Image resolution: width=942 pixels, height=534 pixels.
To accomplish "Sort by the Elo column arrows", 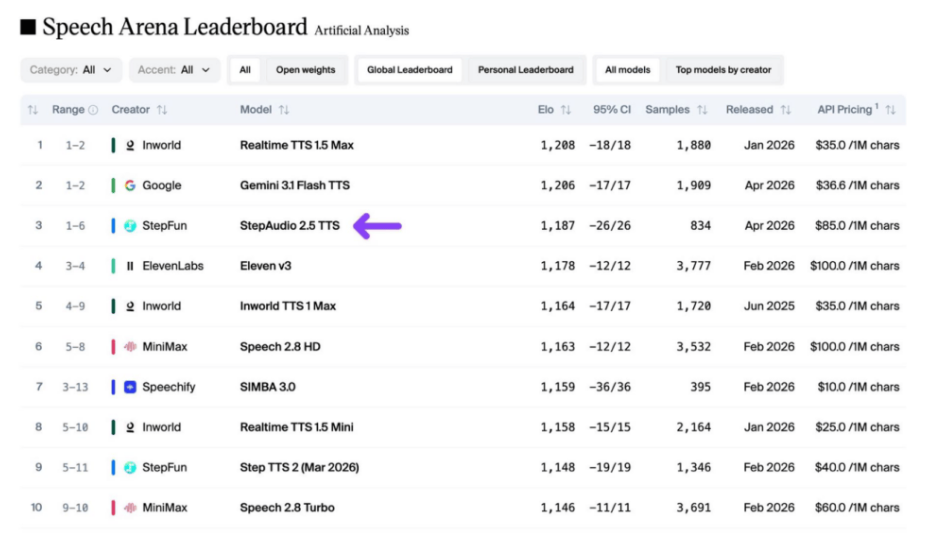I will click(565, 110).
